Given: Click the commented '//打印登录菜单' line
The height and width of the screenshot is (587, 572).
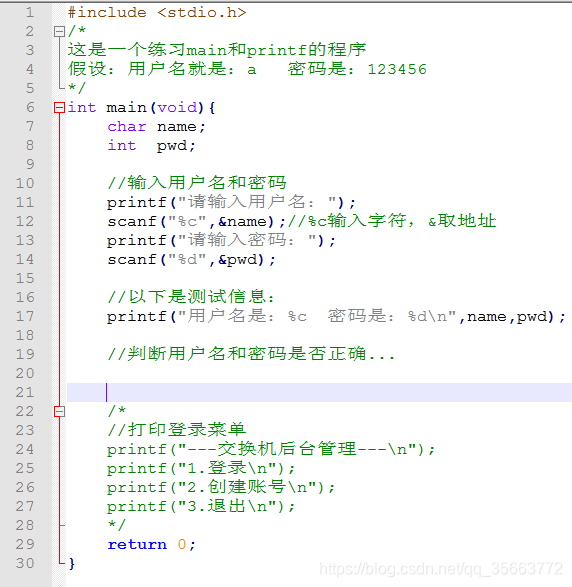Looking at the screenshot, I should click(x=177, y=430).
